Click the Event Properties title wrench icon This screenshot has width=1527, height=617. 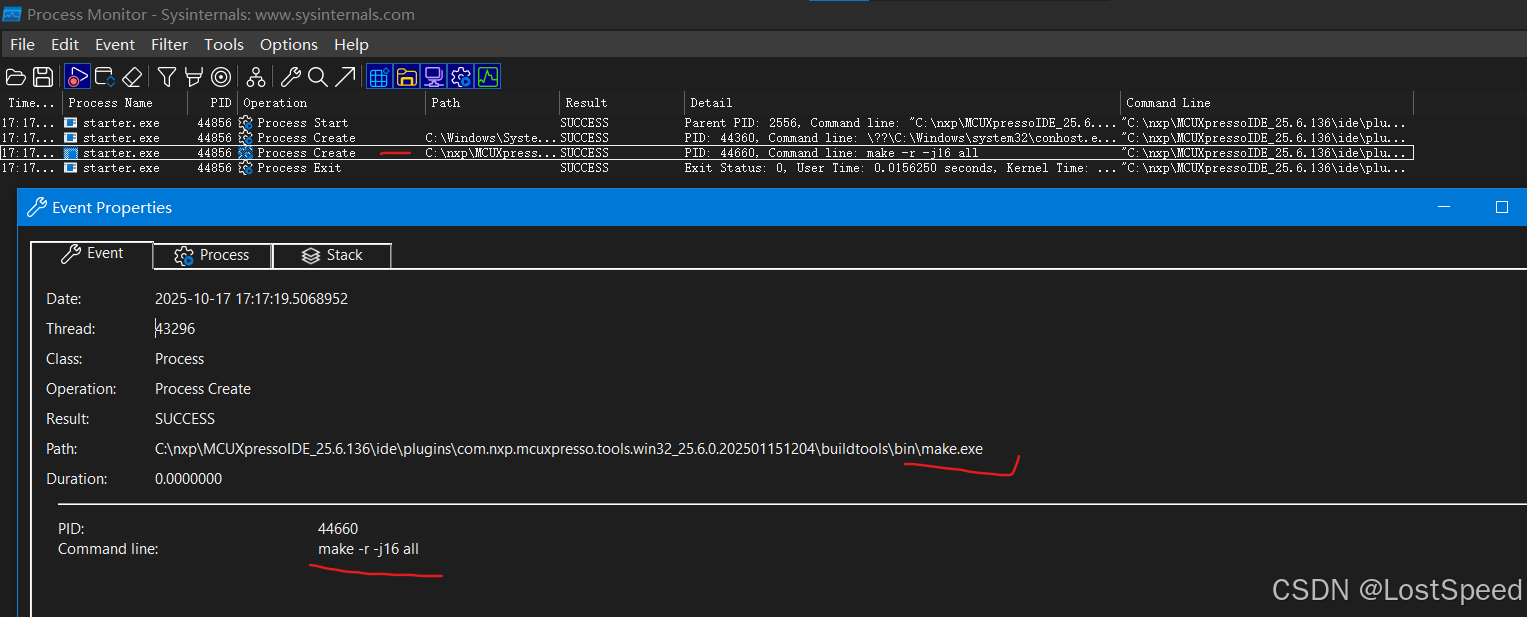37,207
